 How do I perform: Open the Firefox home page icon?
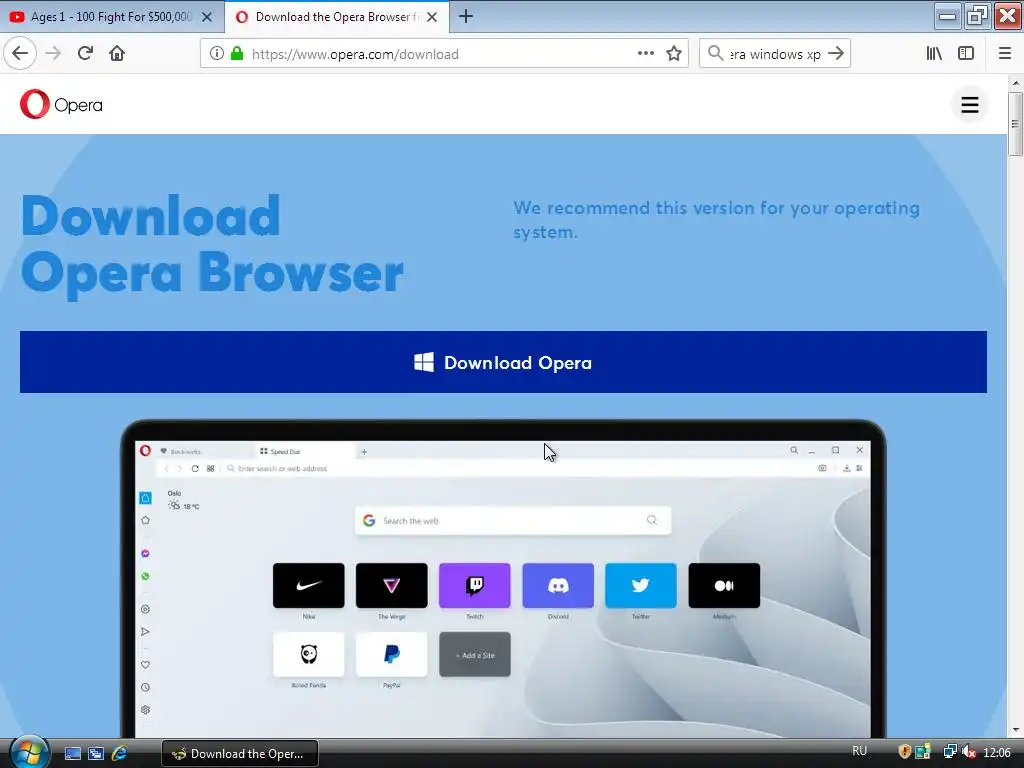coord(117,54)
